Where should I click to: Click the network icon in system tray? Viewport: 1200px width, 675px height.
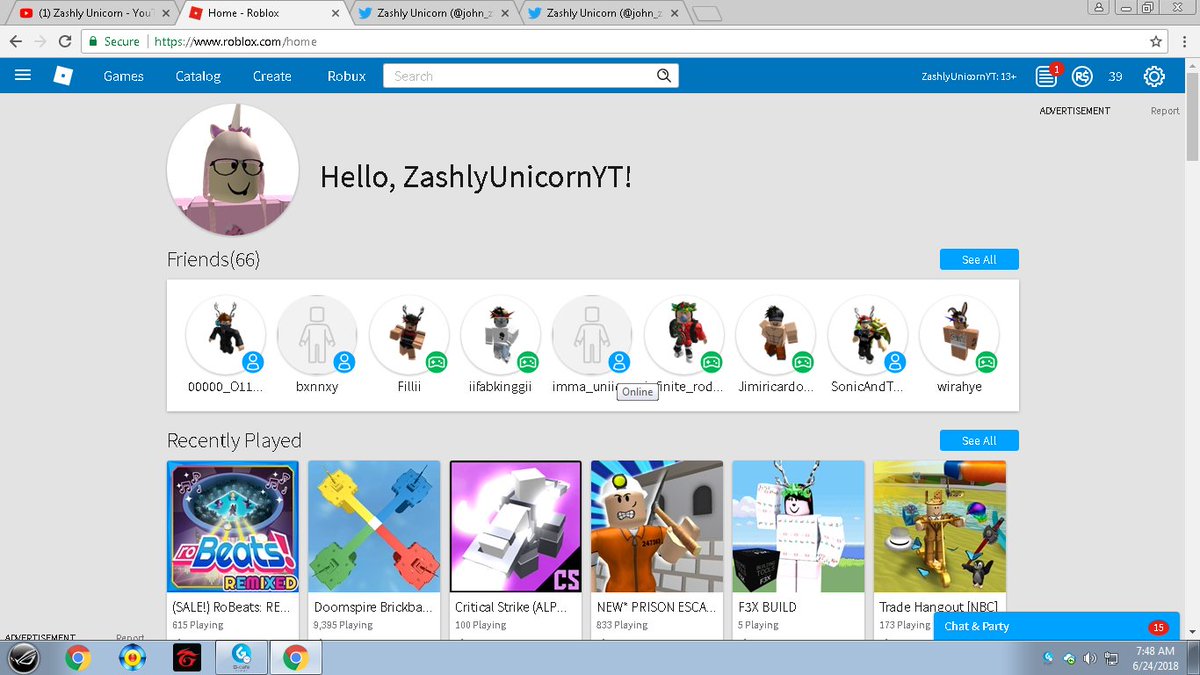(x=1110, y=658)
